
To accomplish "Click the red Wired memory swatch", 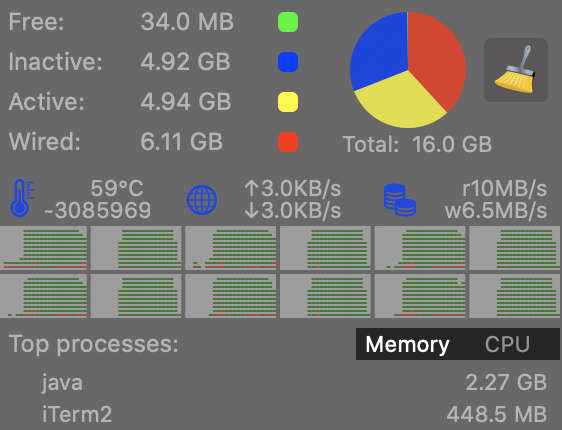I will coord(288,142).
